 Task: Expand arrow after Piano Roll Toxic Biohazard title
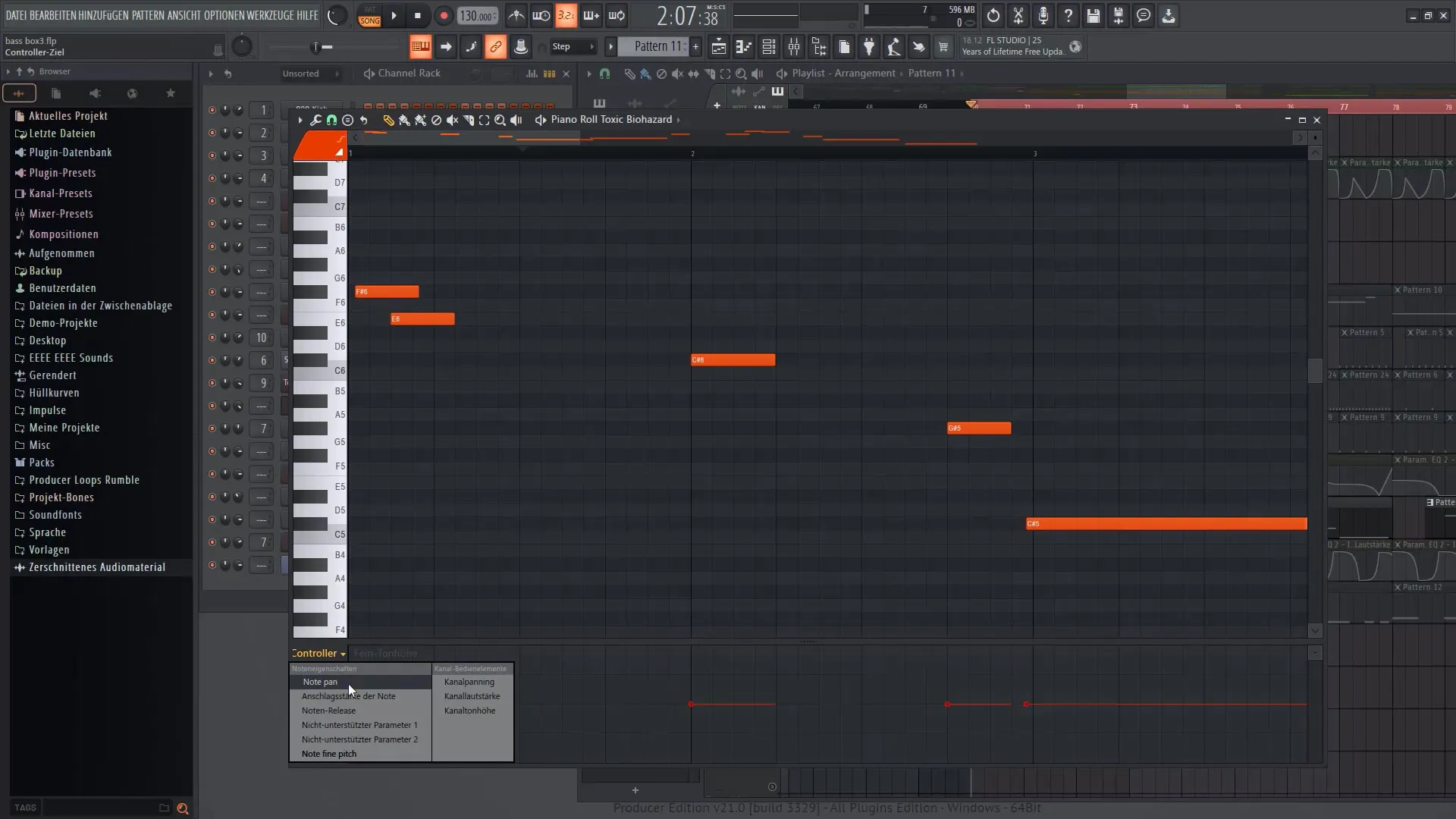pyautogui.click(x=679, y=120)
